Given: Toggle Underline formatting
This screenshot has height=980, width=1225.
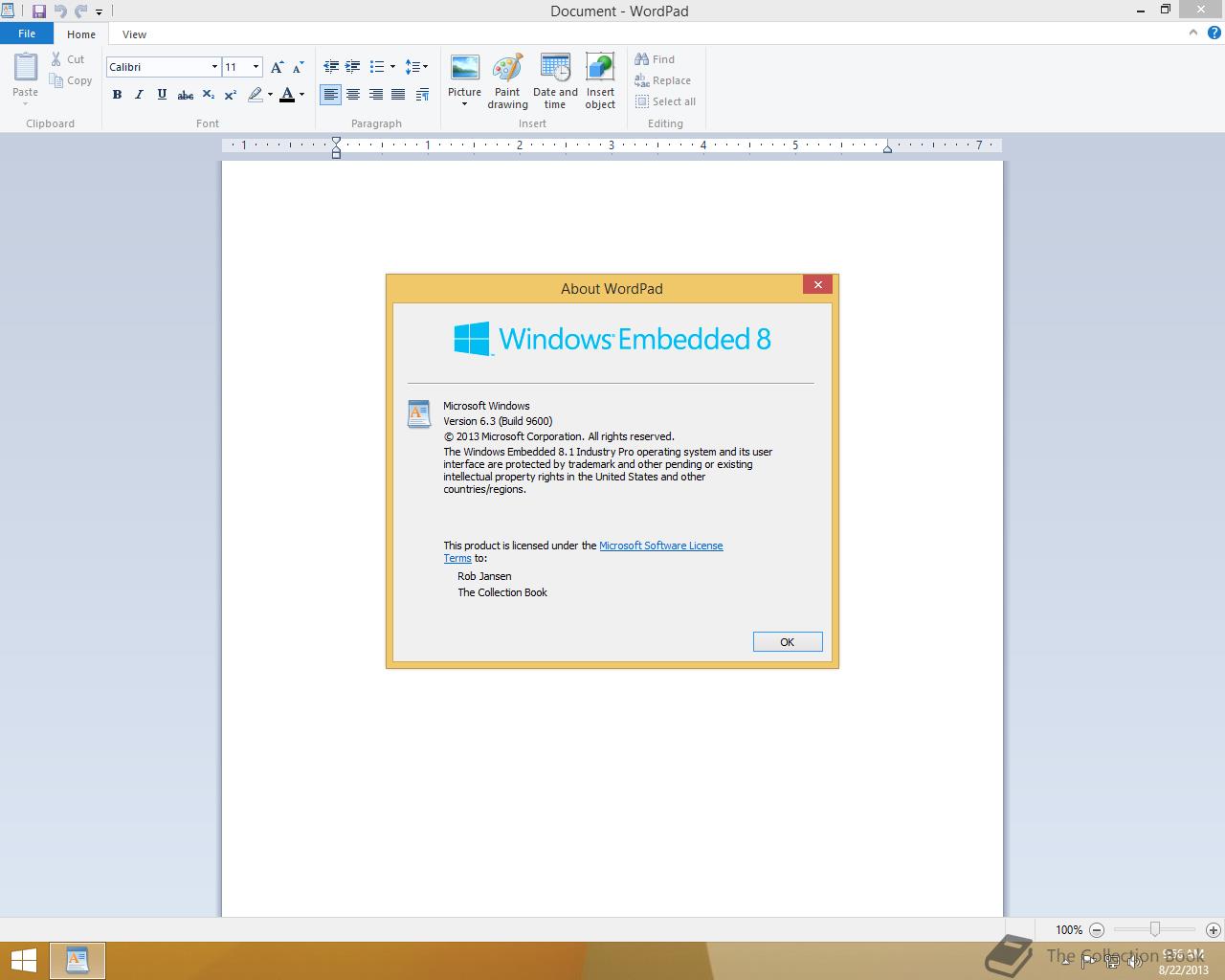Looking at the screenshot, I should (162, 95).
